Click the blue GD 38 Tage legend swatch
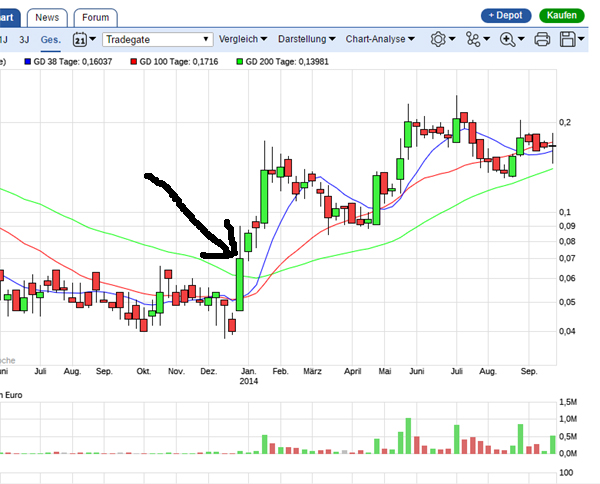This screenshot has height=484, width=600. tap(28, 62)
